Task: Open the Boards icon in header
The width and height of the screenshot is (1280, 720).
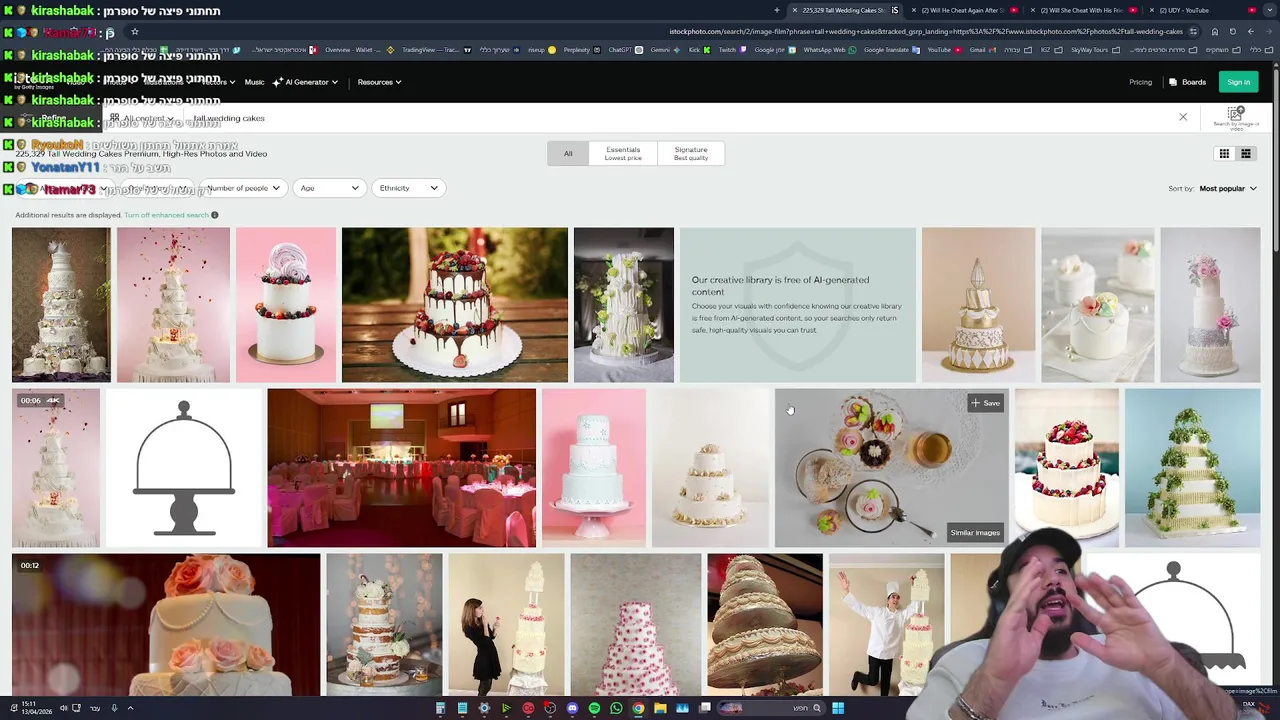Action: coord(1172,82)
